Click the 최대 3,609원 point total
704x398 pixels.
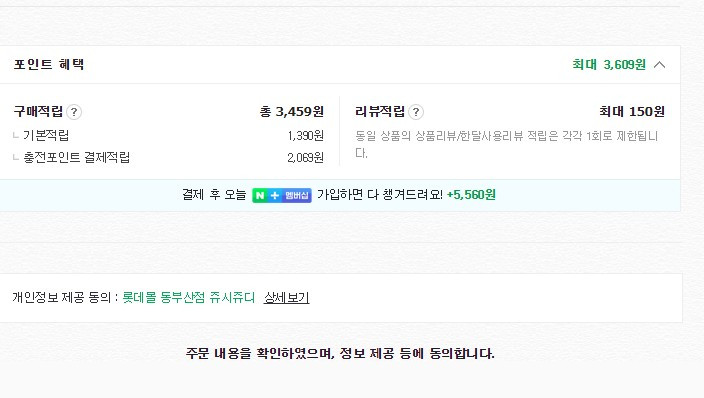(609, 65)
